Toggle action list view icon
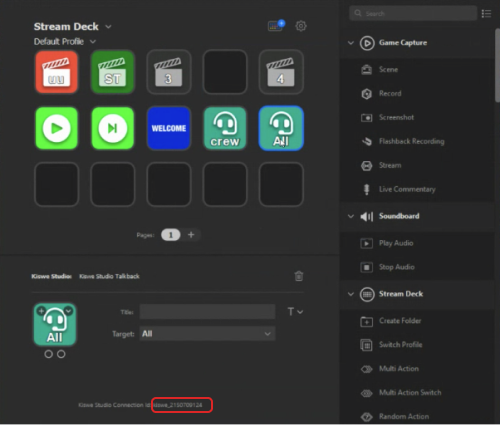 (486, 14)
